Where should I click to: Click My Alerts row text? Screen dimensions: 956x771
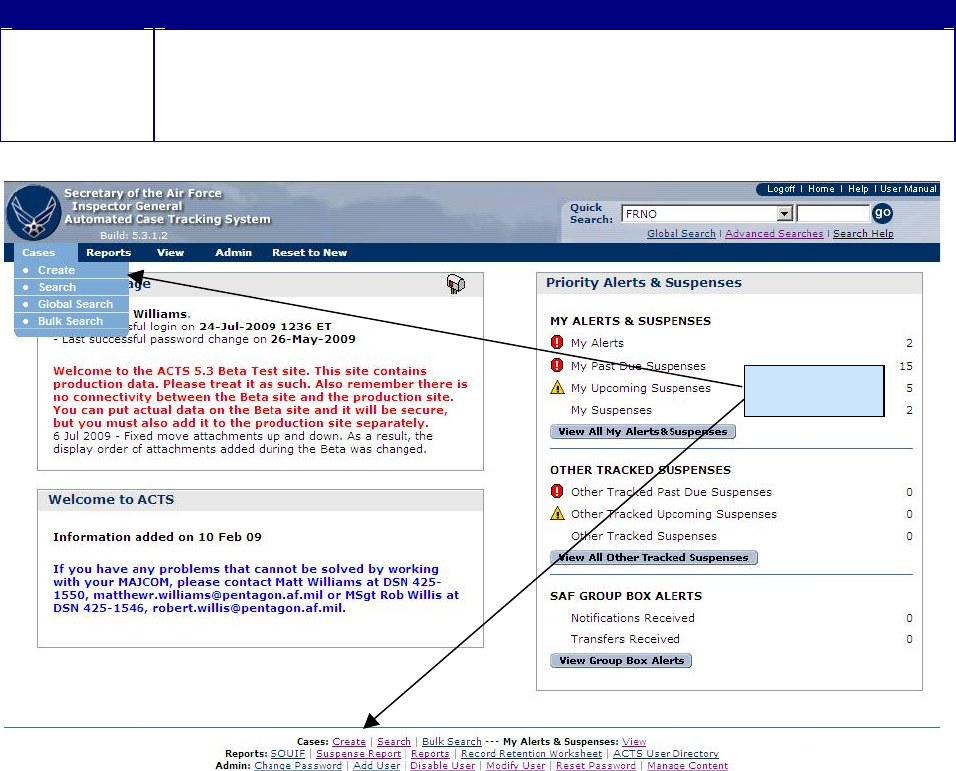(597, 343)
